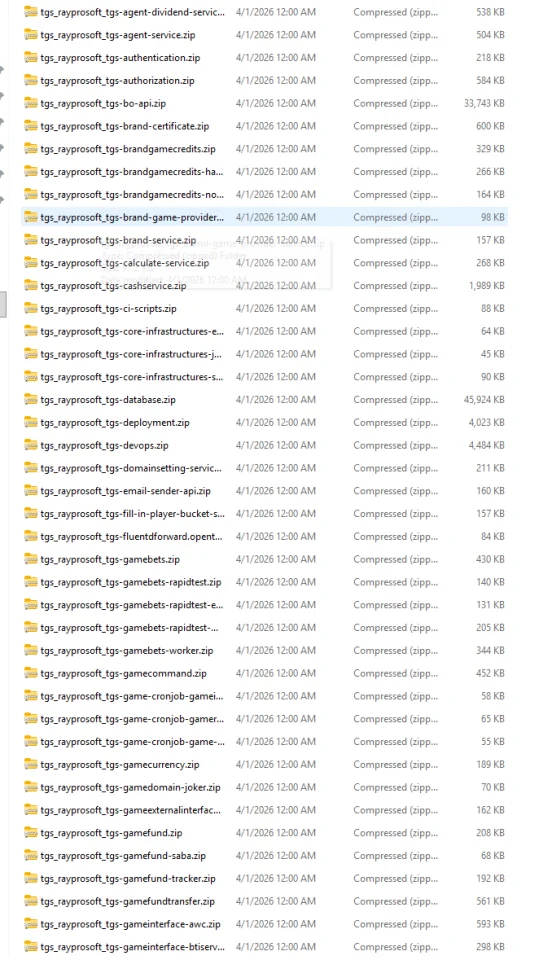
Task: Select the 218 KB size cell
Action: (490, 58)
